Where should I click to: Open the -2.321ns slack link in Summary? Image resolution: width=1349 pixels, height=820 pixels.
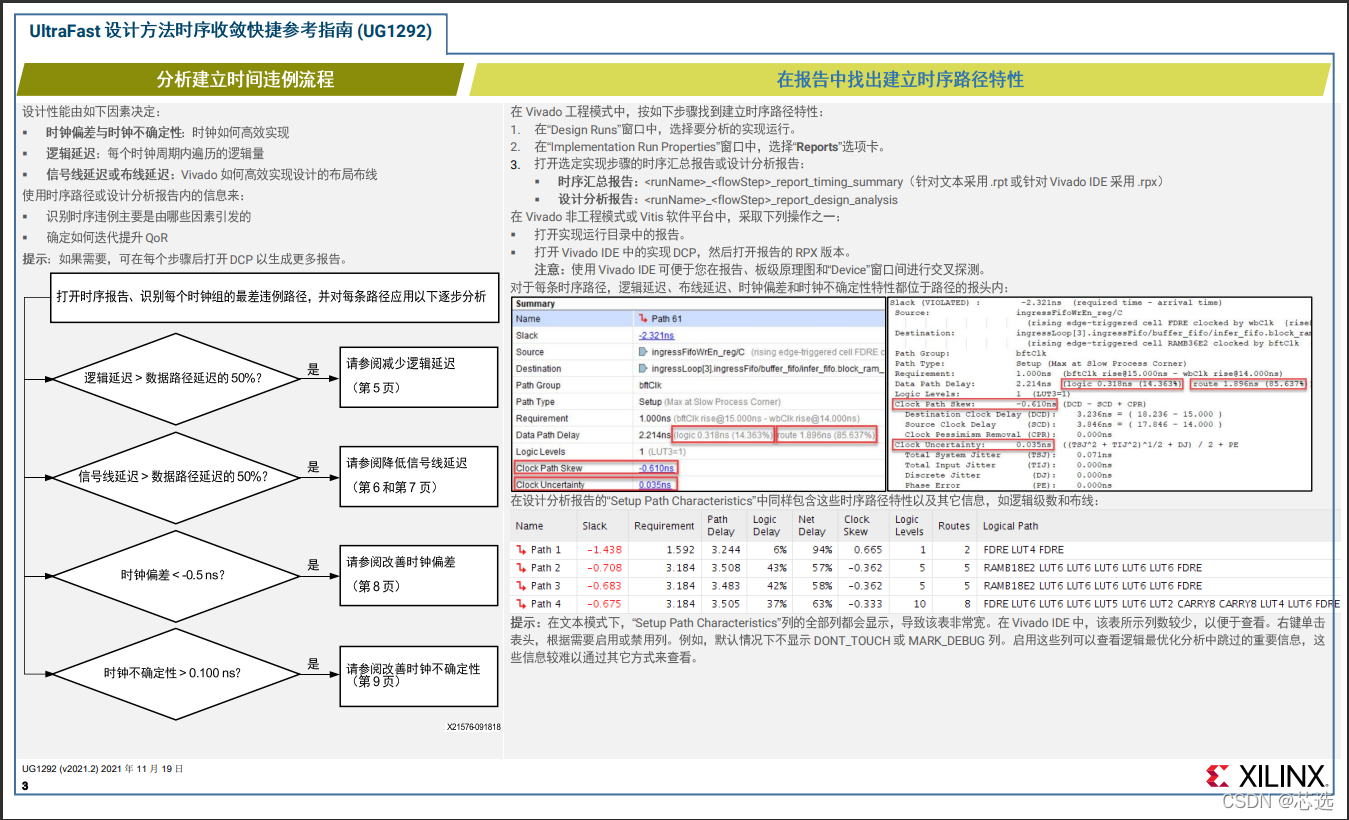tap(656, 336)
